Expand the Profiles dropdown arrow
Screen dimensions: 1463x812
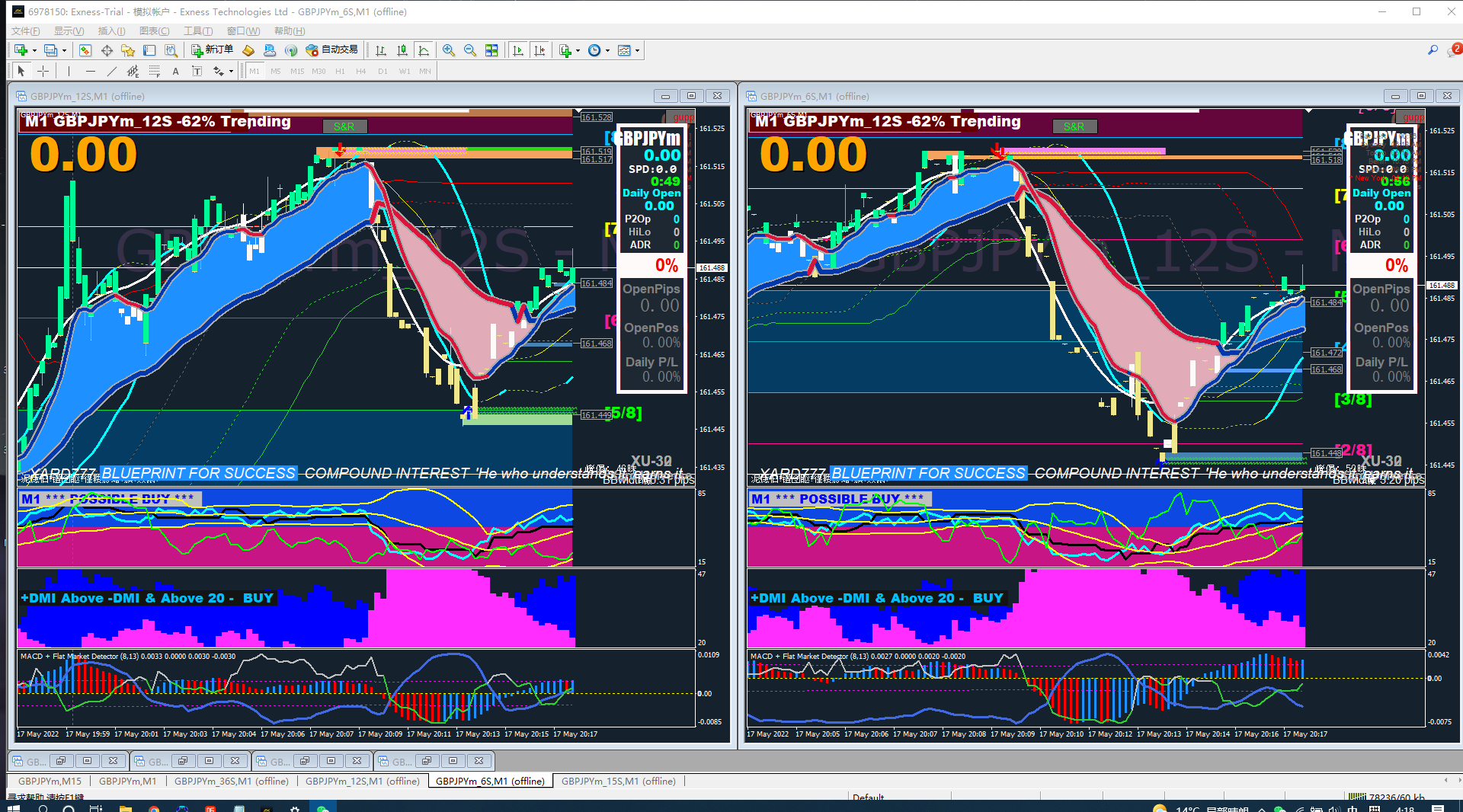[x=64, y=50]
